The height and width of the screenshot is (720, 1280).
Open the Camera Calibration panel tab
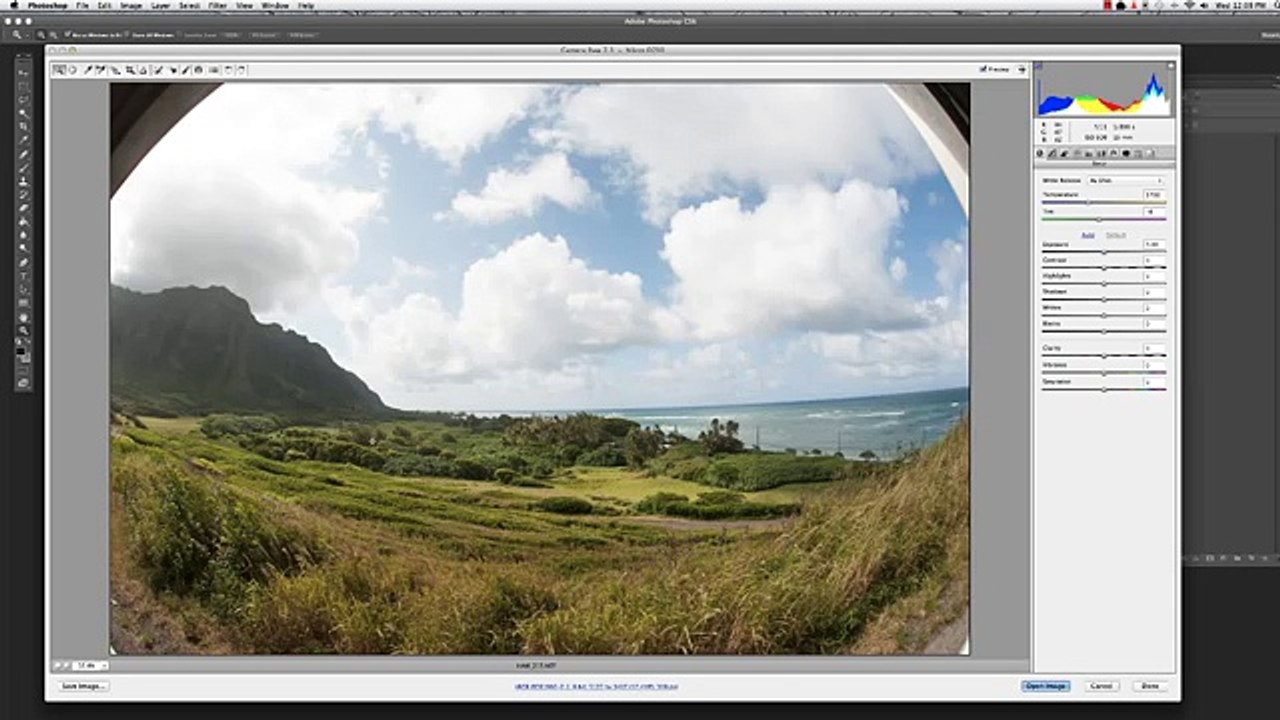click(x=1126, y=154)
